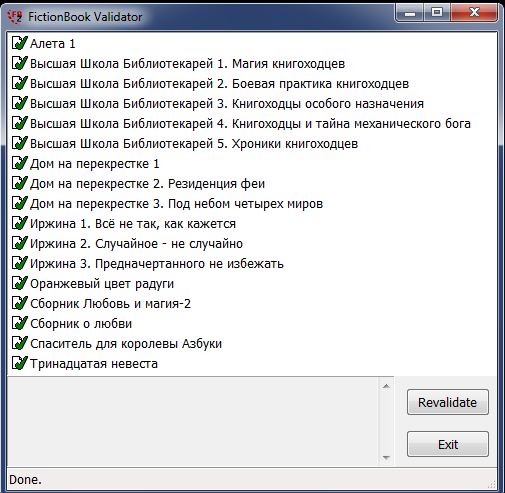
Task: Click the FictionBook Validator title bar logo icon
Action: [x=15, y=17]
